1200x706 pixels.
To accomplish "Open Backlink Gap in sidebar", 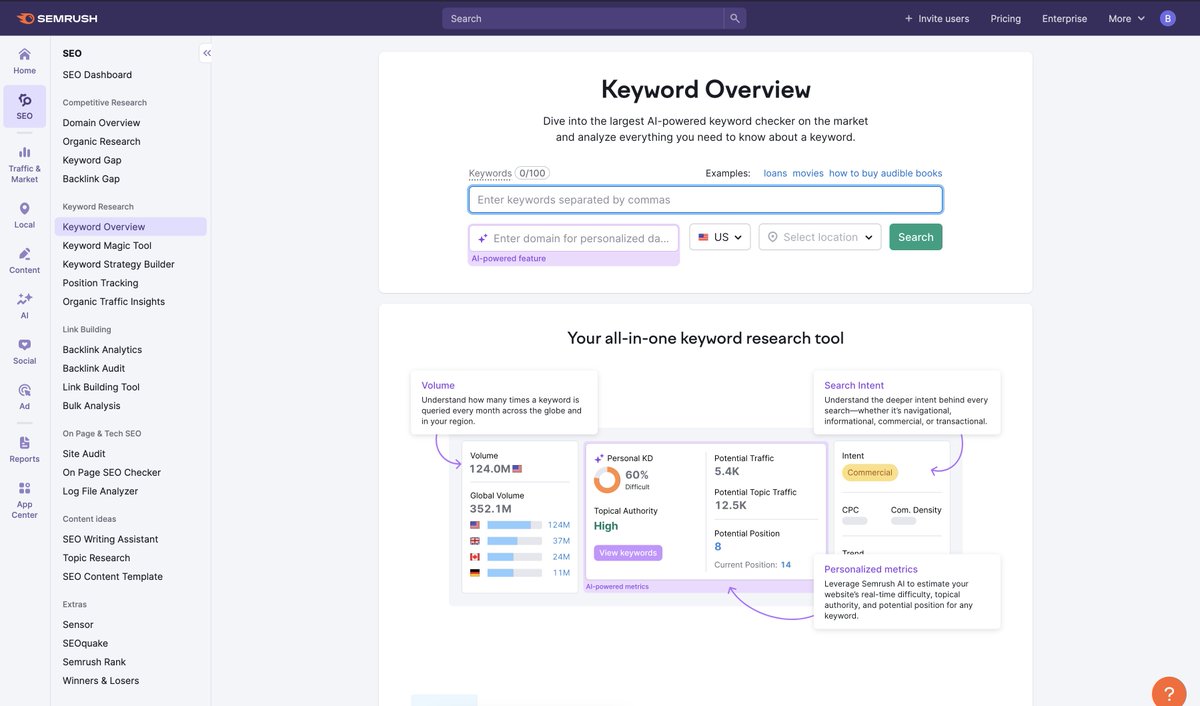I will pos(91,179).
